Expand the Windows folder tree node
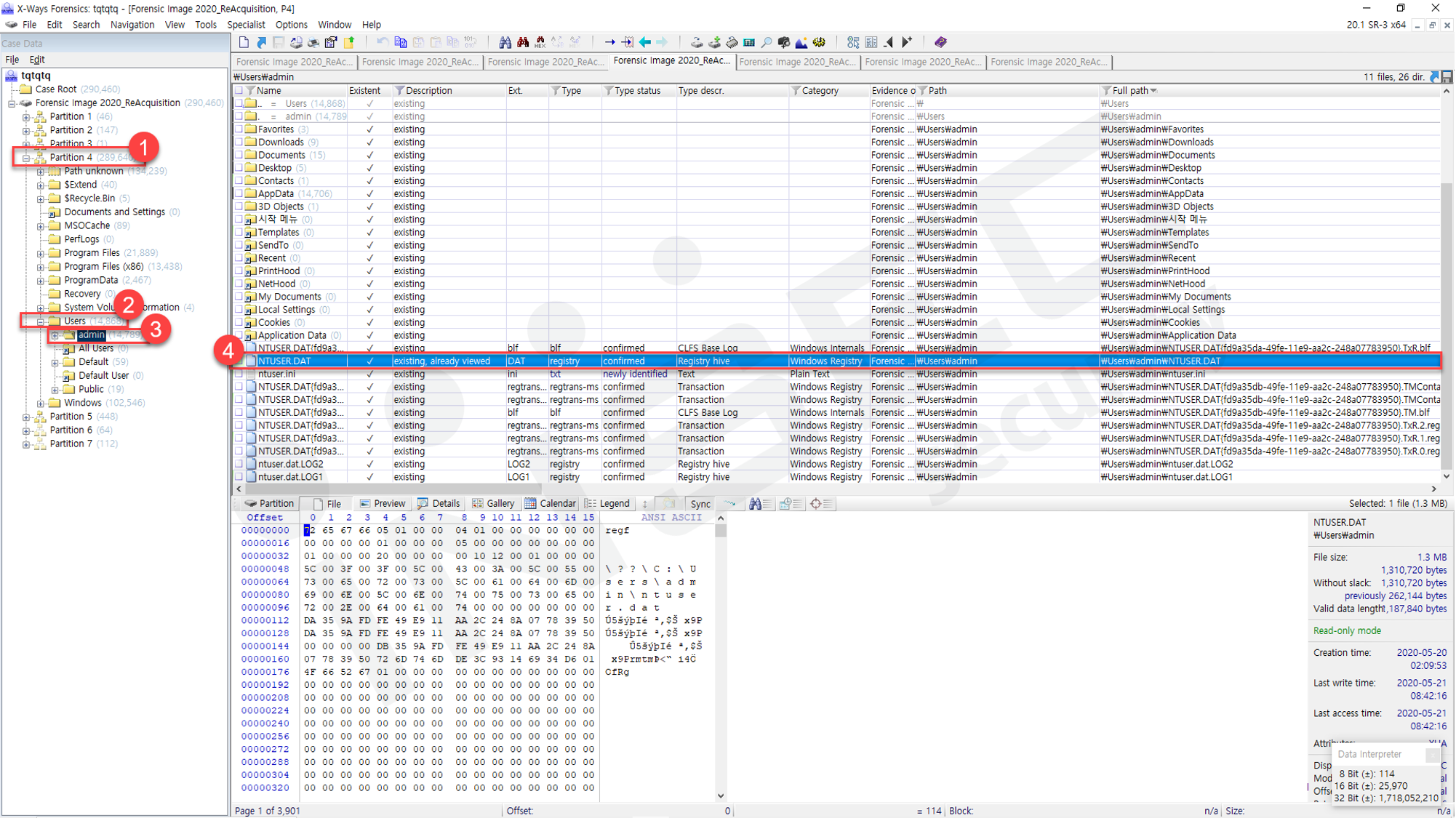Screen dimensions: 1456x818 (41, 403)
